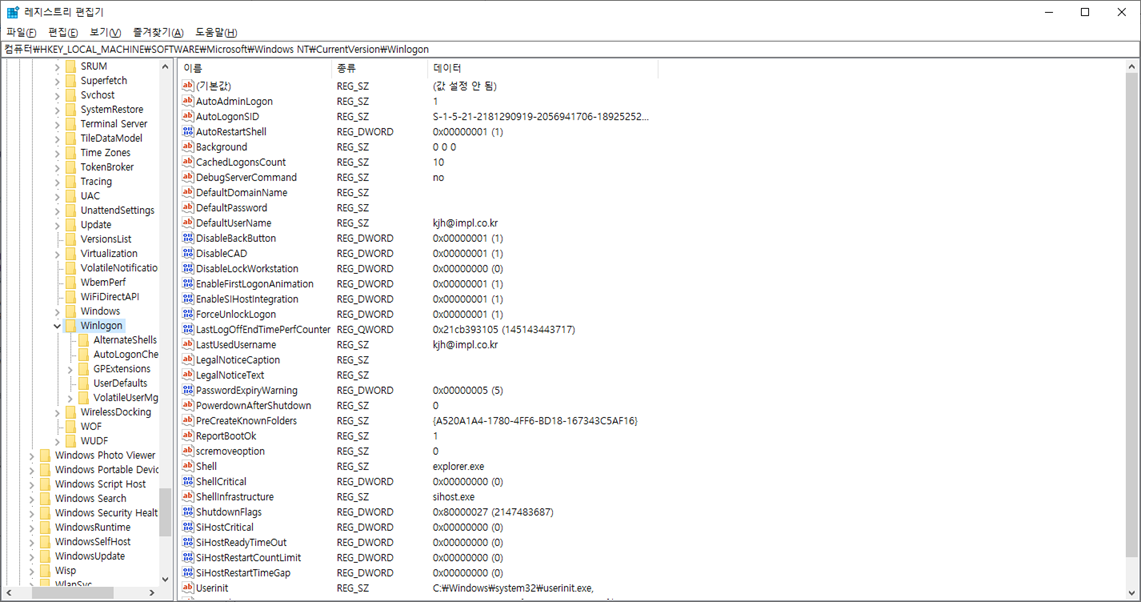
Task: Click the folder icon beside Winlogon
Action: [x=71, y=325]
